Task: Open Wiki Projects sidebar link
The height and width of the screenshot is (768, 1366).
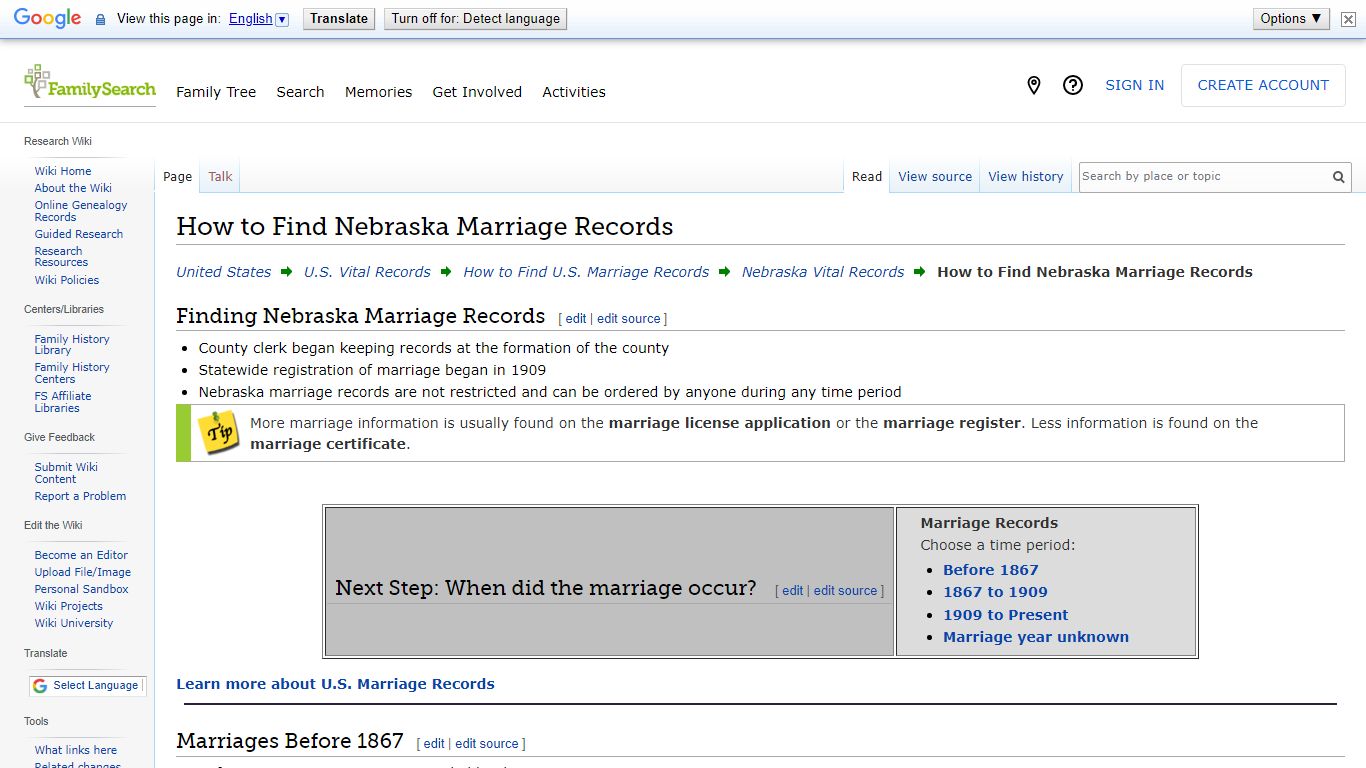Action: tap(69, 606)
